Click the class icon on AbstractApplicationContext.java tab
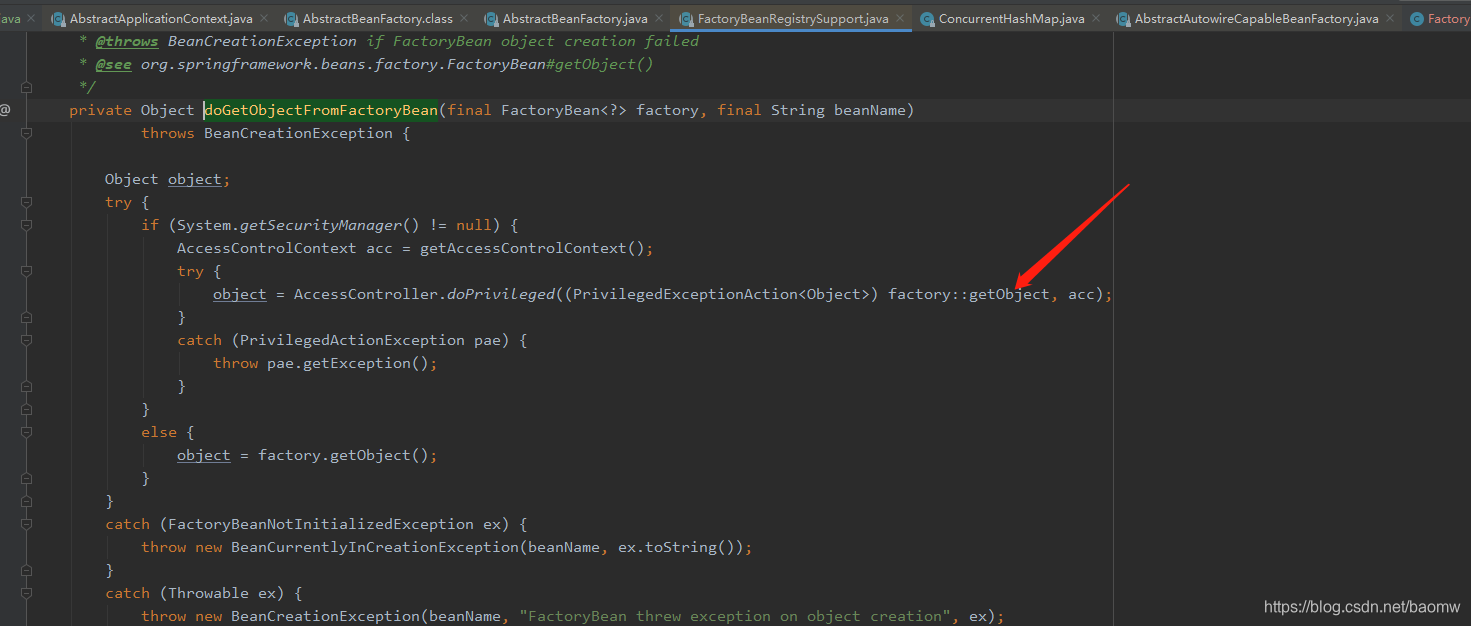 58,19
